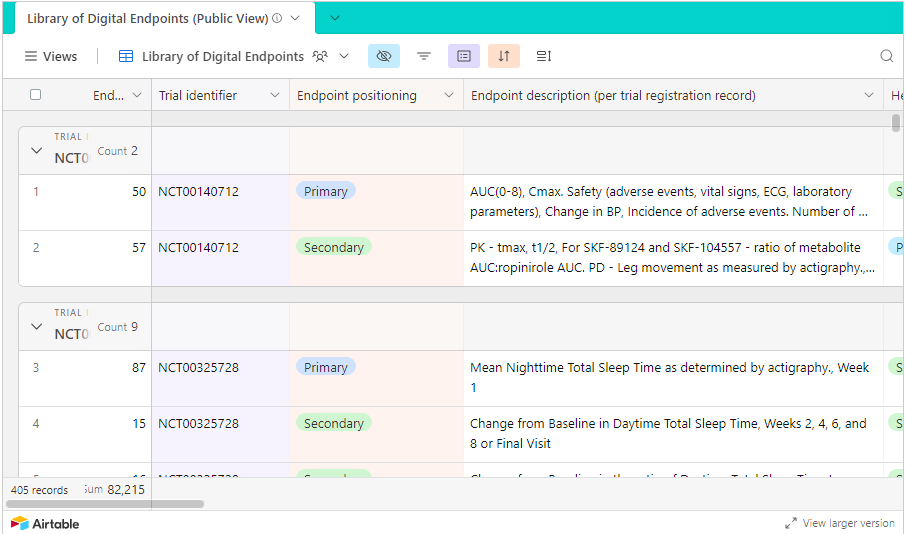
Task: Click the grid view table icon
Action: click(x=125, y=56)
